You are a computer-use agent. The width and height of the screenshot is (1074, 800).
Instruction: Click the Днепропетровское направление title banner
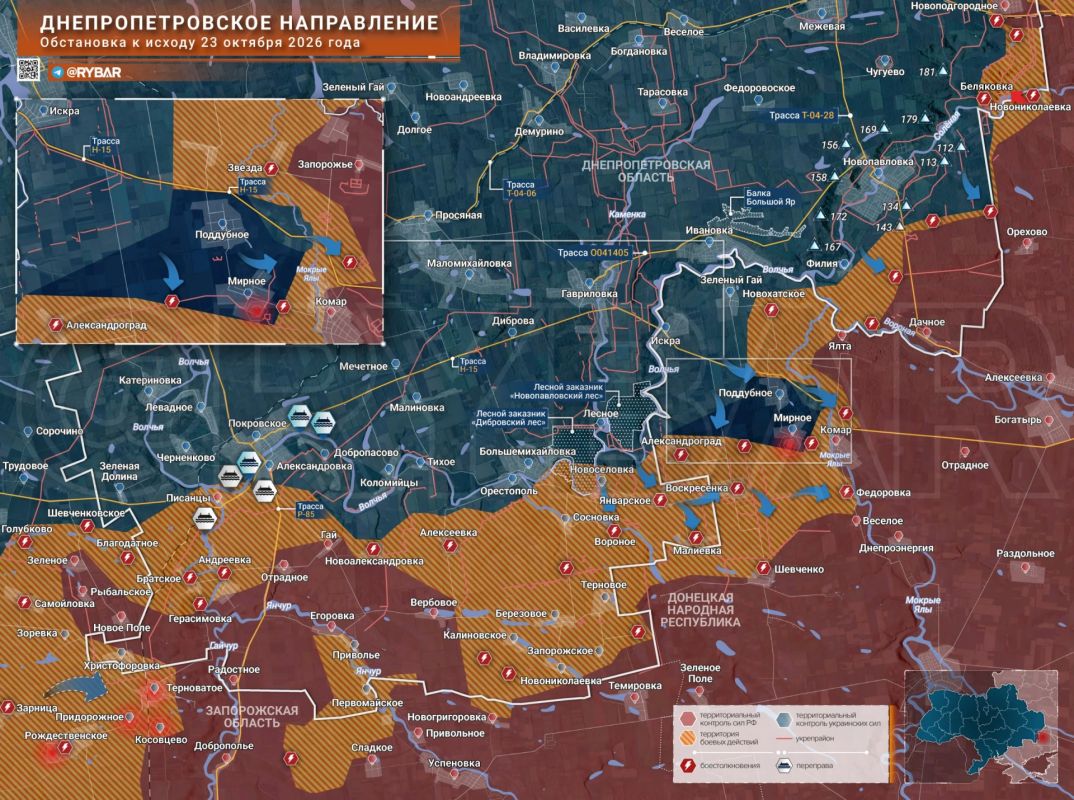tap(238, 29)
